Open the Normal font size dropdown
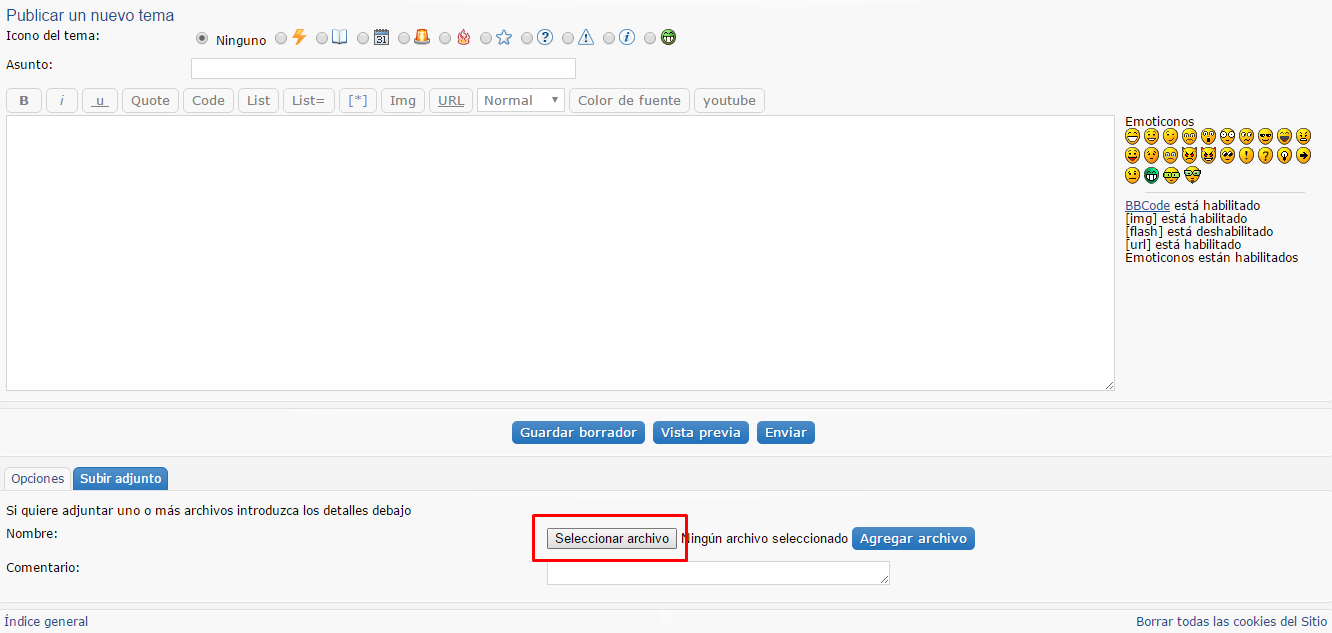Image resolution: width=1332 pixels, height=633 pixels. tap(521, 100)
